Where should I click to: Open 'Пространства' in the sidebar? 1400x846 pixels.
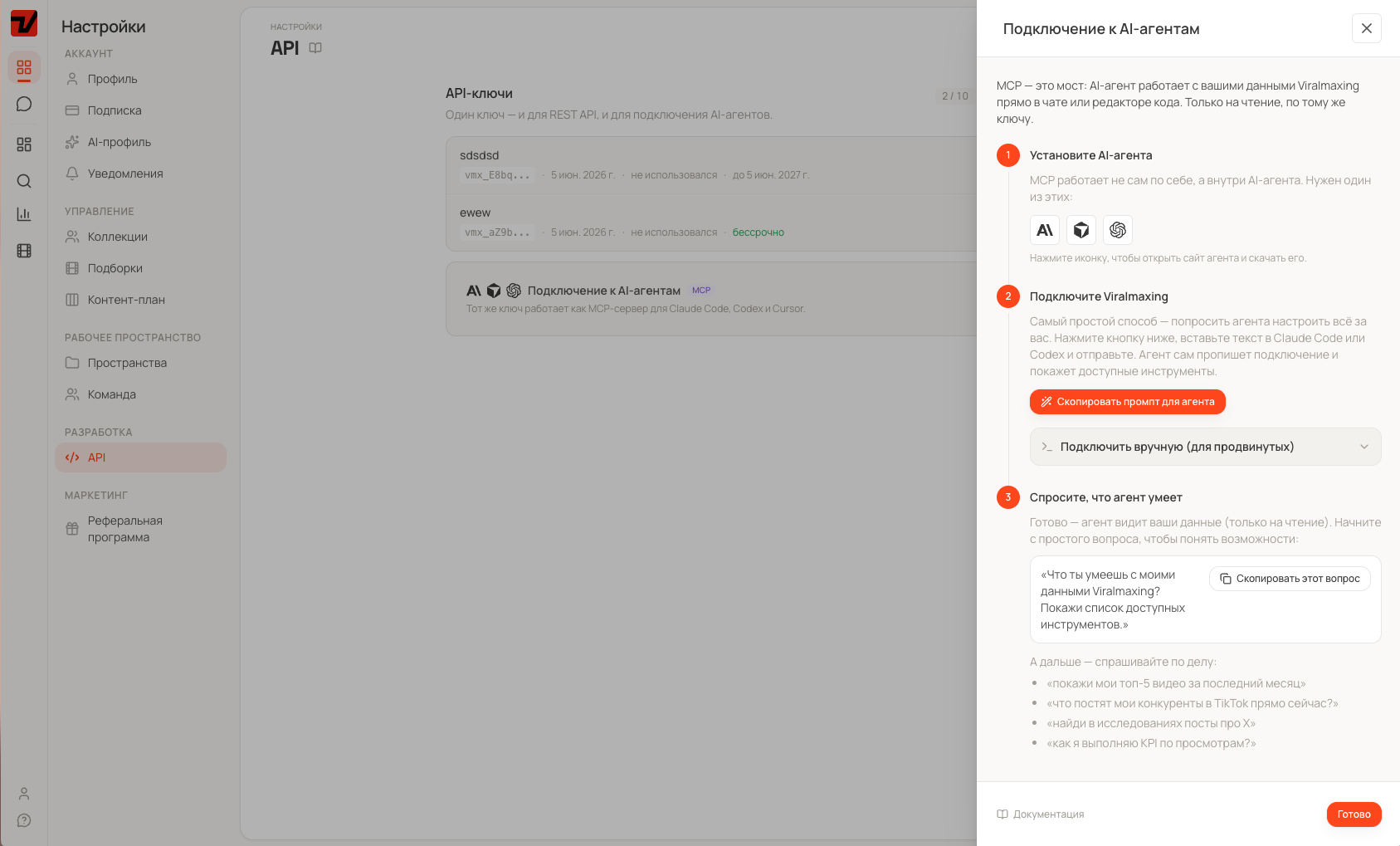click(140, 363)
